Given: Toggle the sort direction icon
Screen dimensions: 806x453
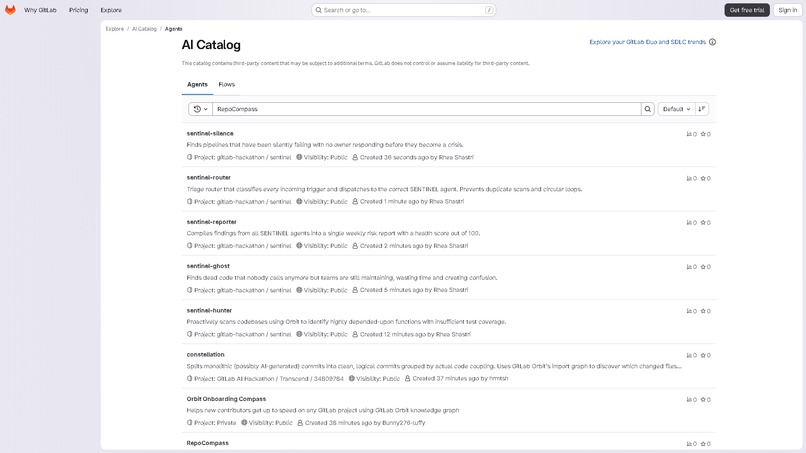Looking at the screenshot, I should [702, 109].
